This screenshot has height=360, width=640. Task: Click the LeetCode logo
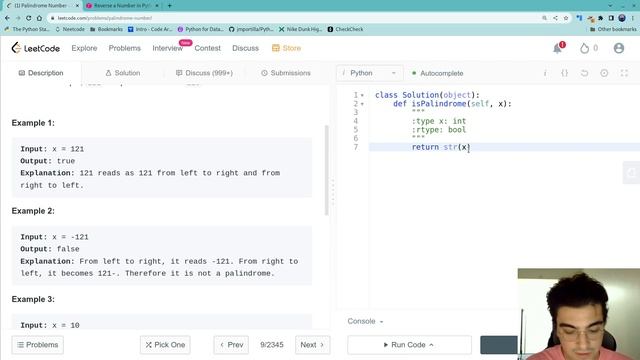pos(36,48)
